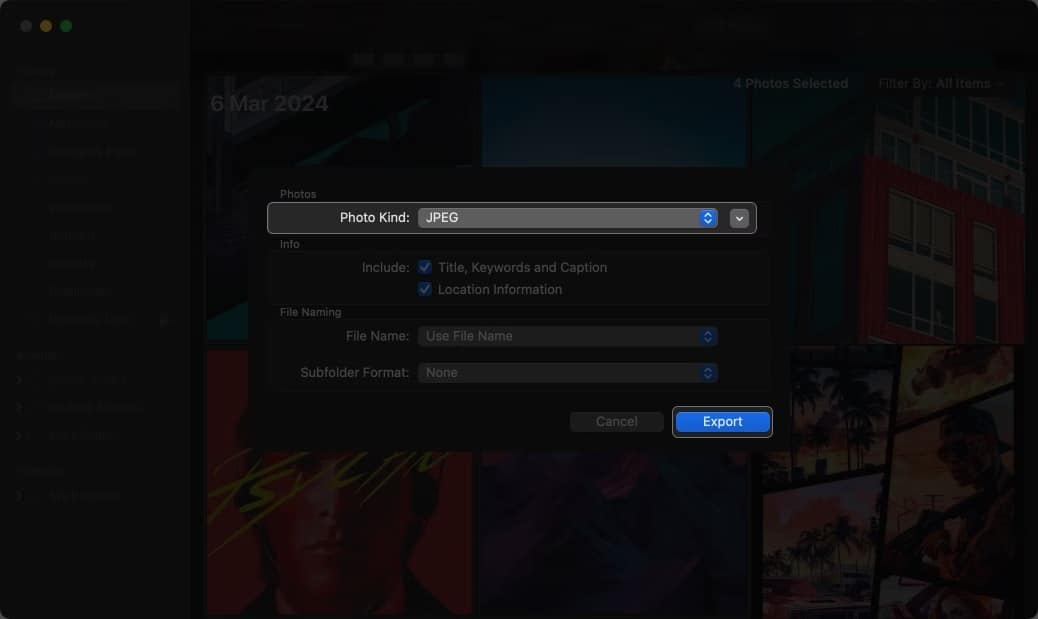Click the File Naming section label
Image resolution: width=1038 pixels, height=619 pixels.
[x=310, y=312]
